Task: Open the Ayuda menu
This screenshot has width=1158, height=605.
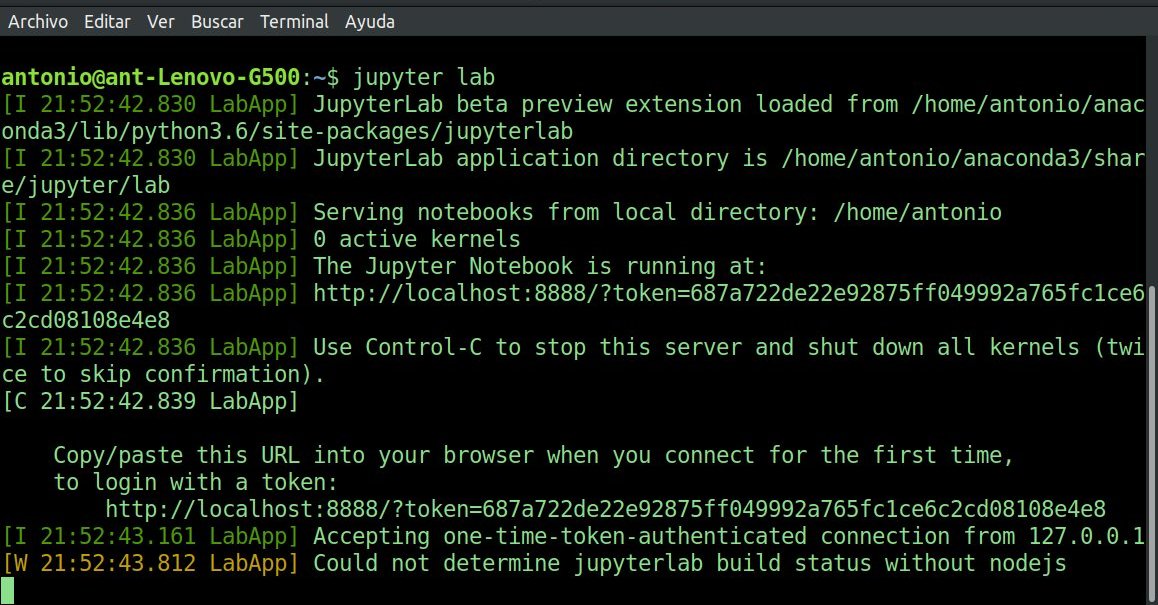Action: click(x=369, y=21)
